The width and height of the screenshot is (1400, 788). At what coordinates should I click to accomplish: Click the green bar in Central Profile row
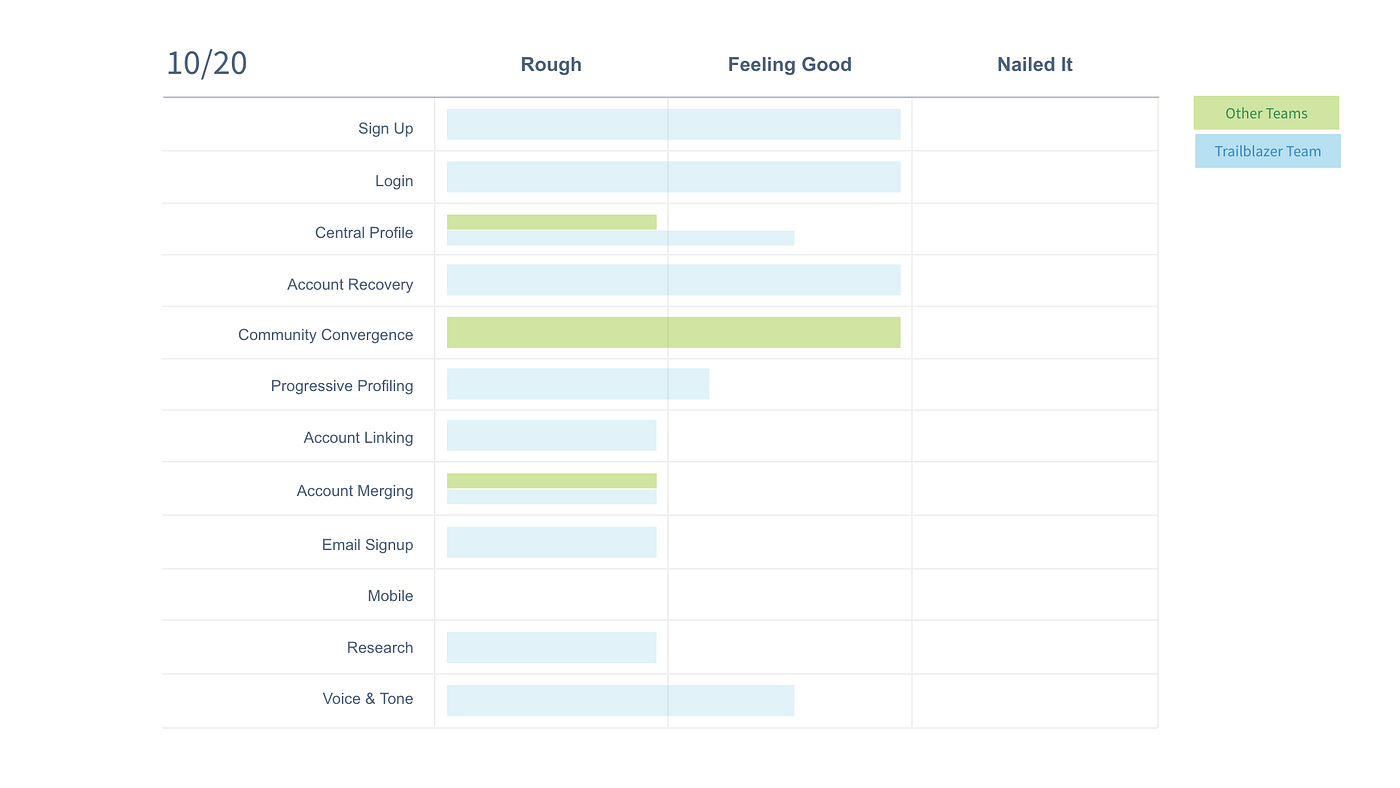point(551,222)
